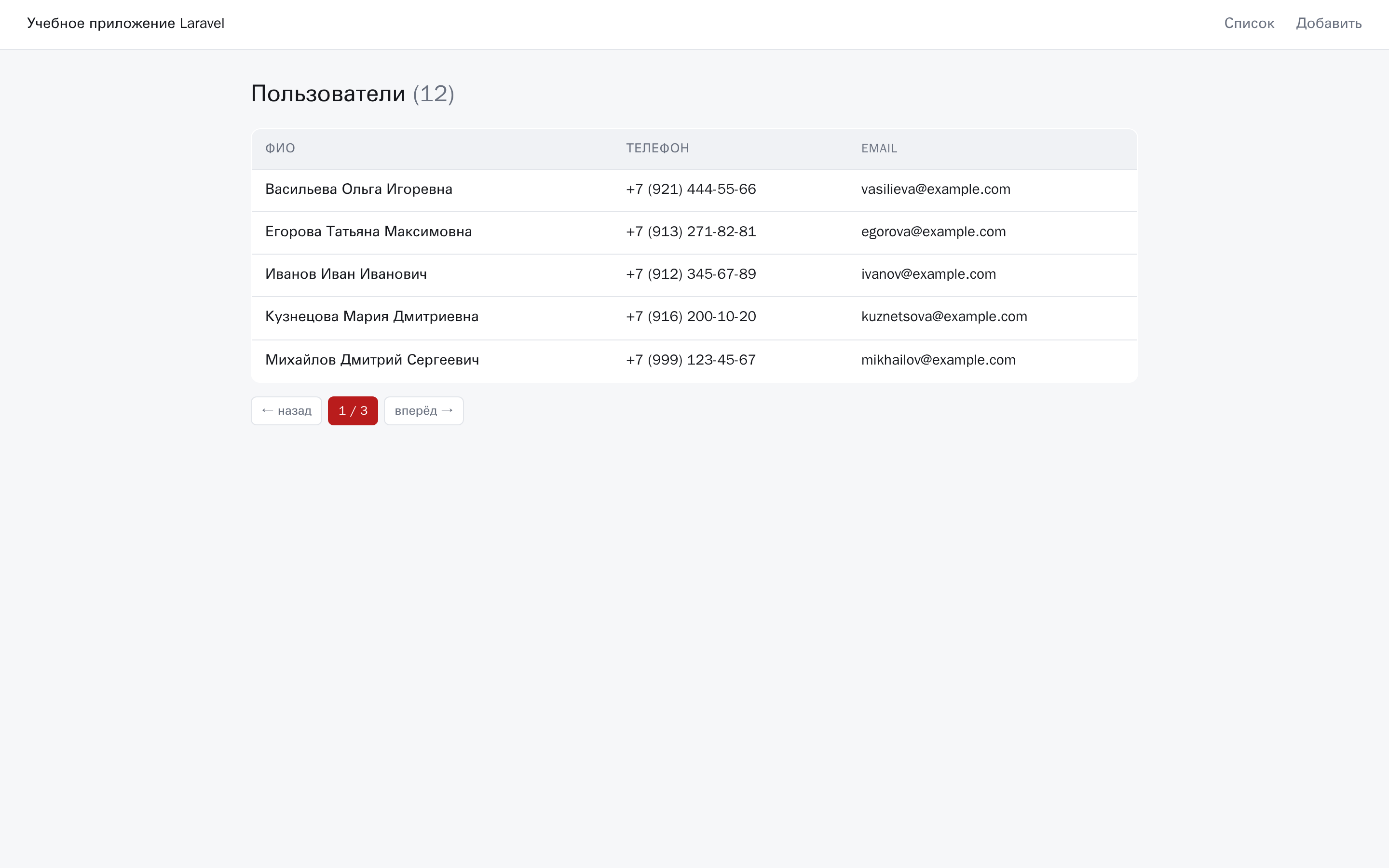Click the ТЕЛЕФОН column header

click(x=657, y=148)
